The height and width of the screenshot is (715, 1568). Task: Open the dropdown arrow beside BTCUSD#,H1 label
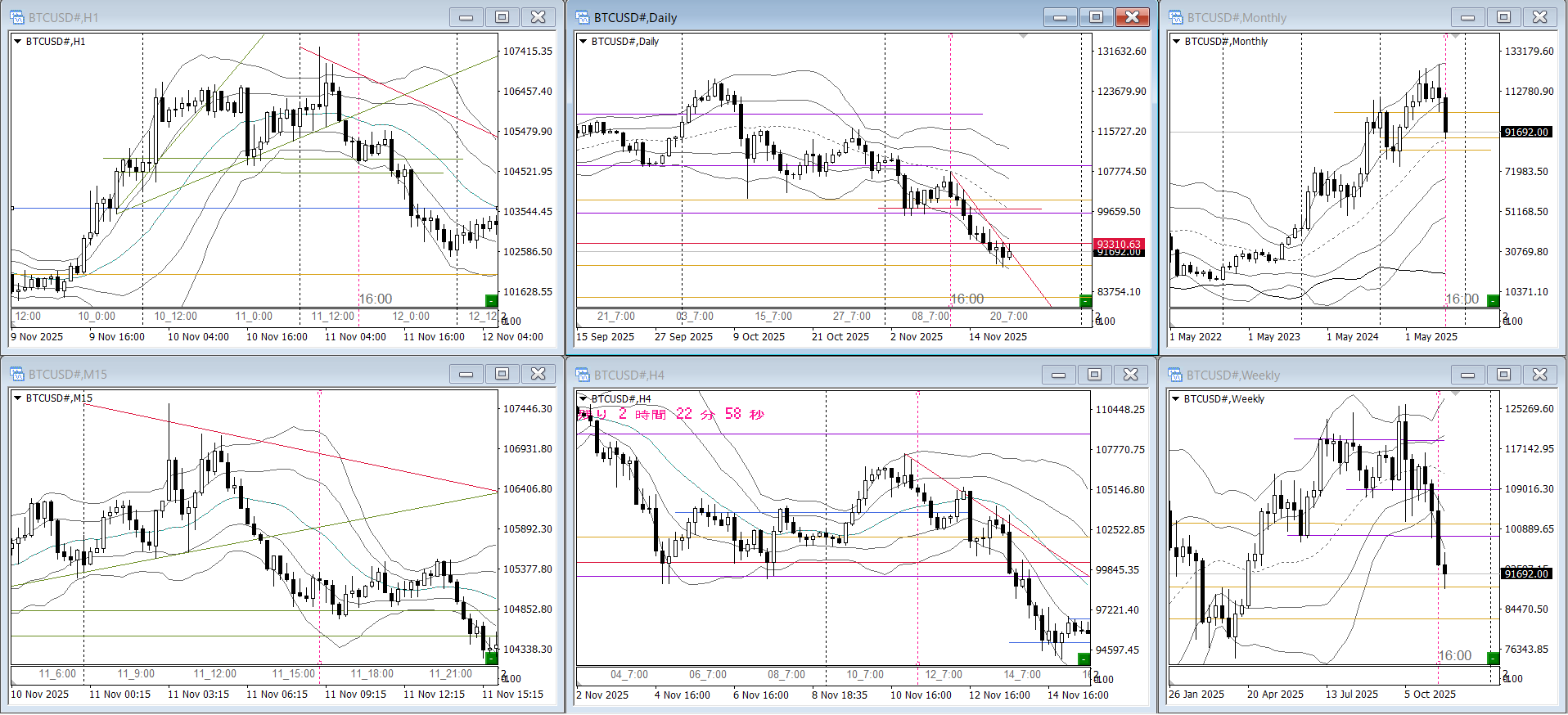coord(17,42)
